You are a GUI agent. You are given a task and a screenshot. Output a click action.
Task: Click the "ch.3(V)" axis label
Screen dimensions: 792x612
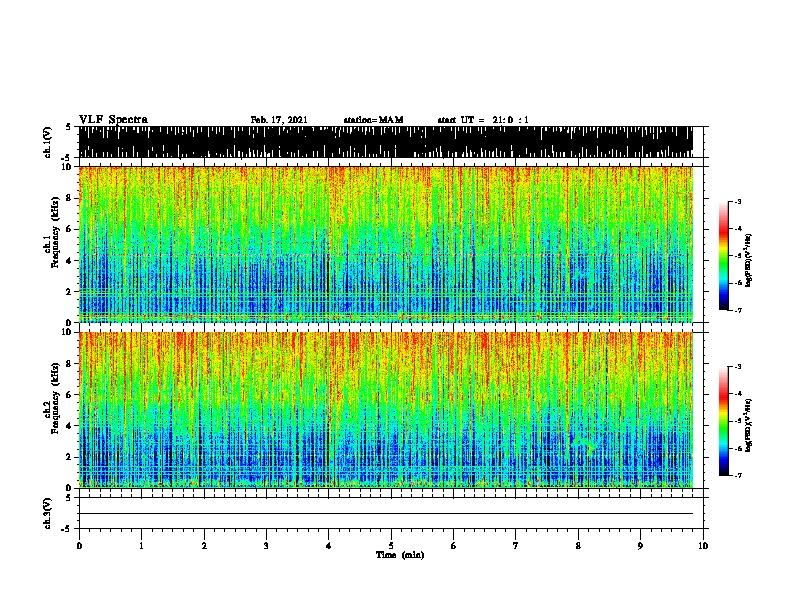pos(48,513)
